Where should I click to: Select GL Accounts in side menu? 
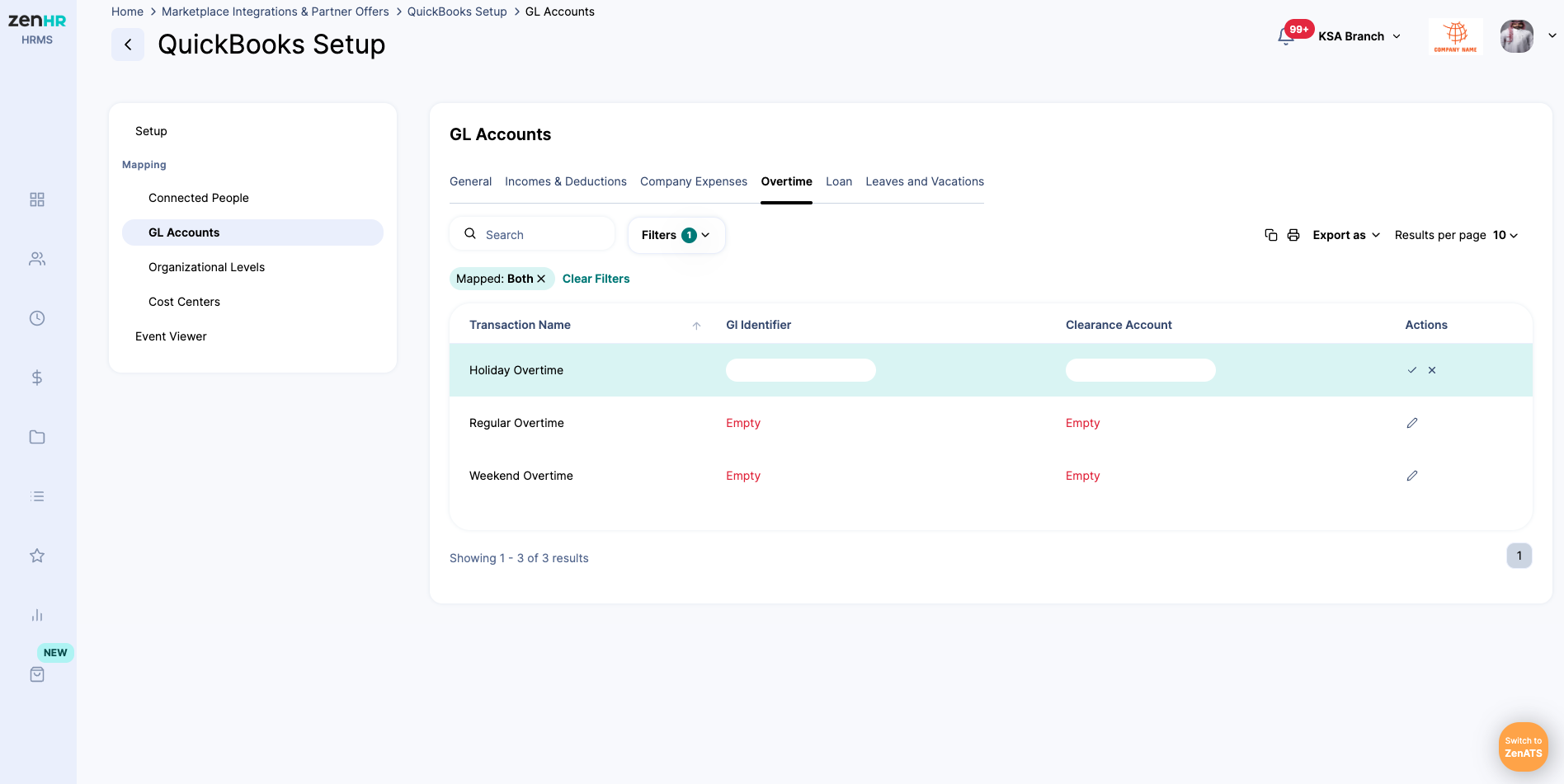[x=252, y=232]
